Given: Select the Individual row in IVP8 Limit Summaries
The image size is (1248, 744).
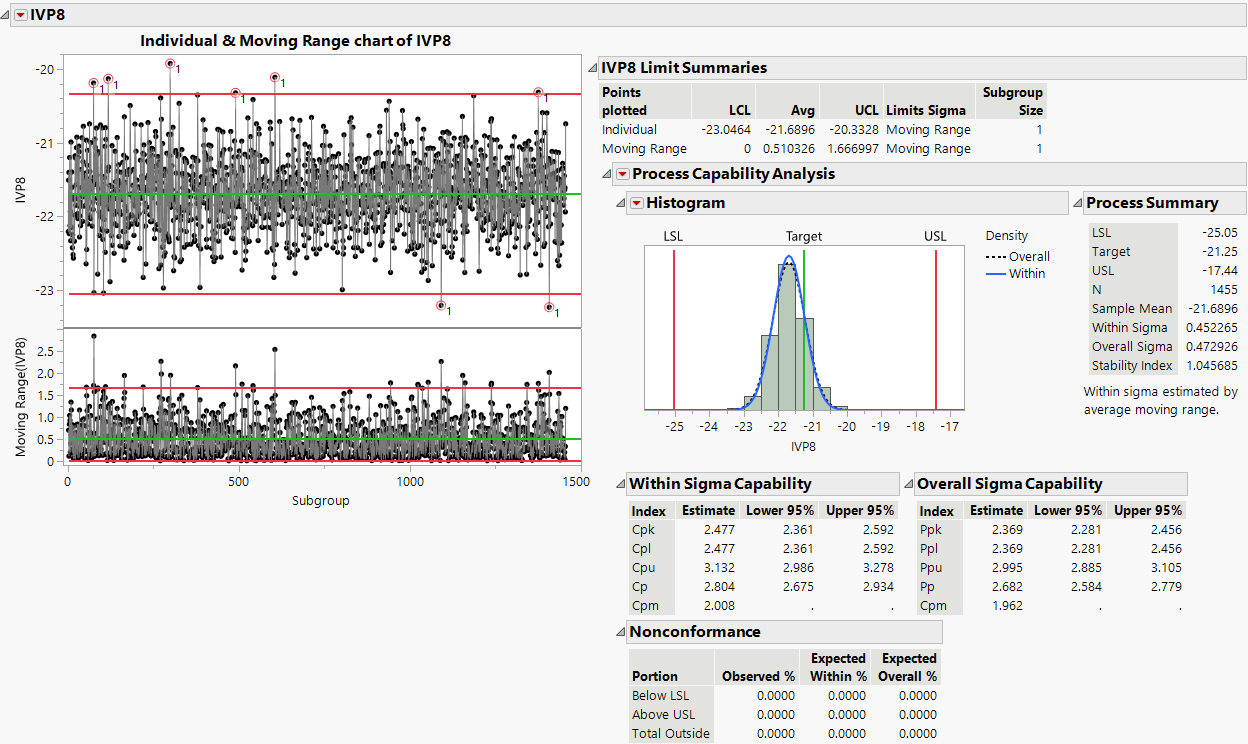Looking at the screenshot, I should [x=630, y=129].
